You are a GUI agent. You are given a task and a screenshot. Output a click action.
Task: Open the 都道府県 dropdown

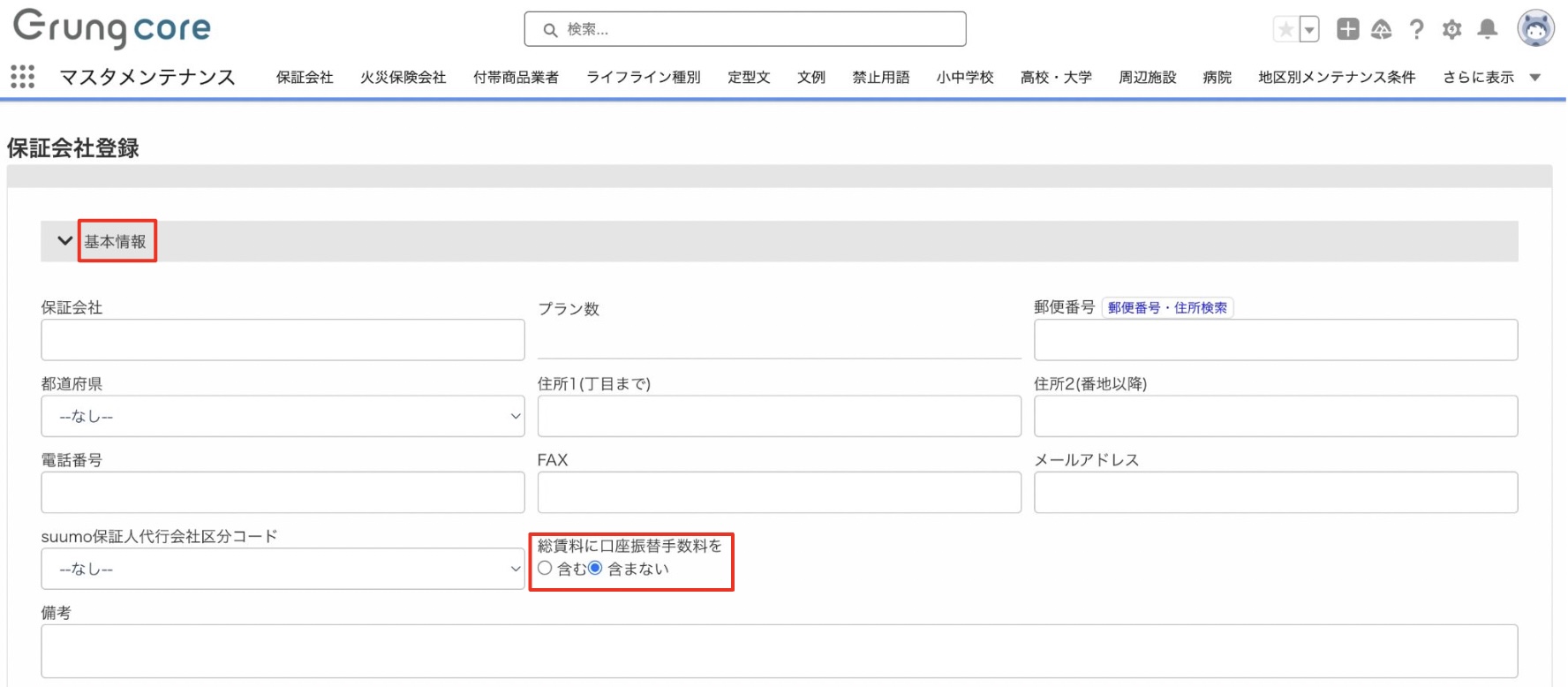click(x=283, y=416)
